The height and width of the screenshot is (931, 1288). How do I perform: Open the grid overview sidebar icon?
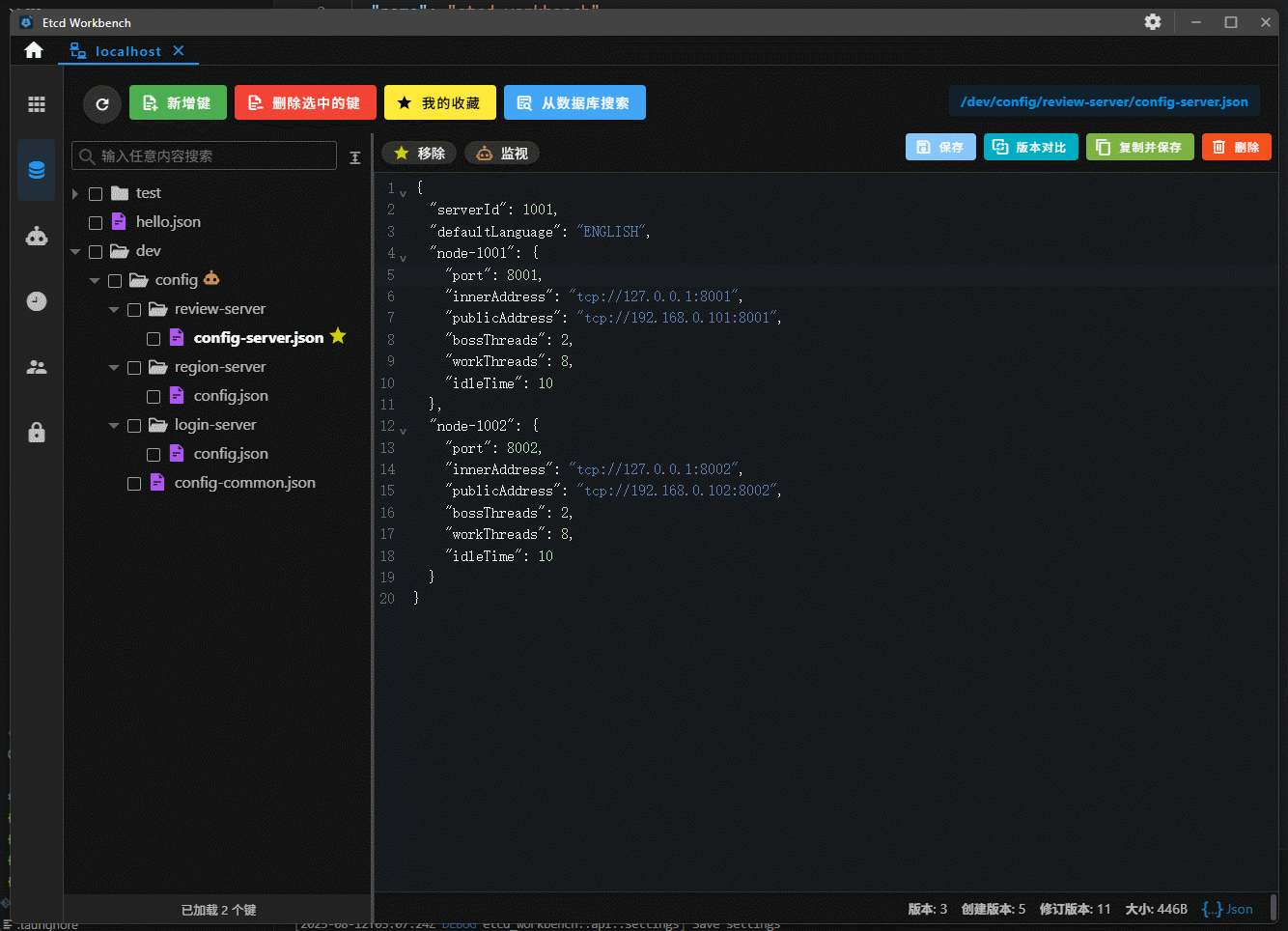(x=37, y=104)
